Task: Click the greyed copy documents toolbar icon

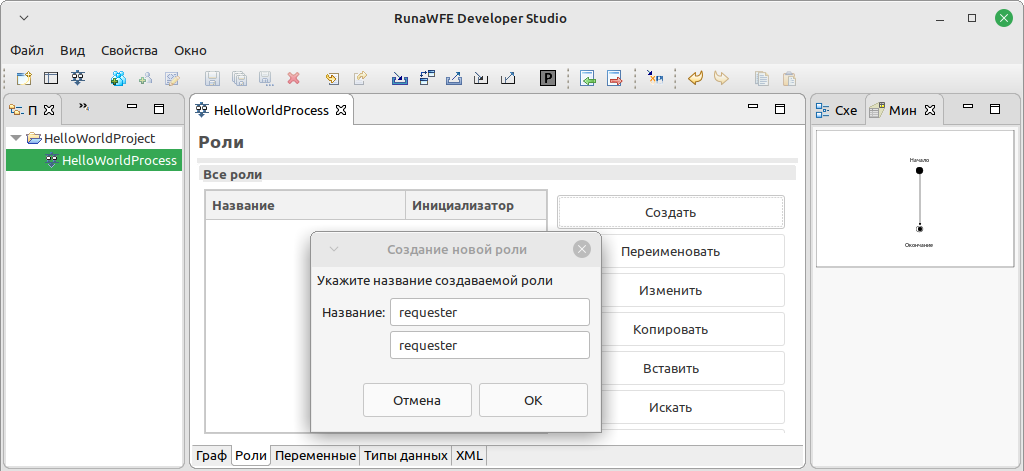Action: [761, 78]
